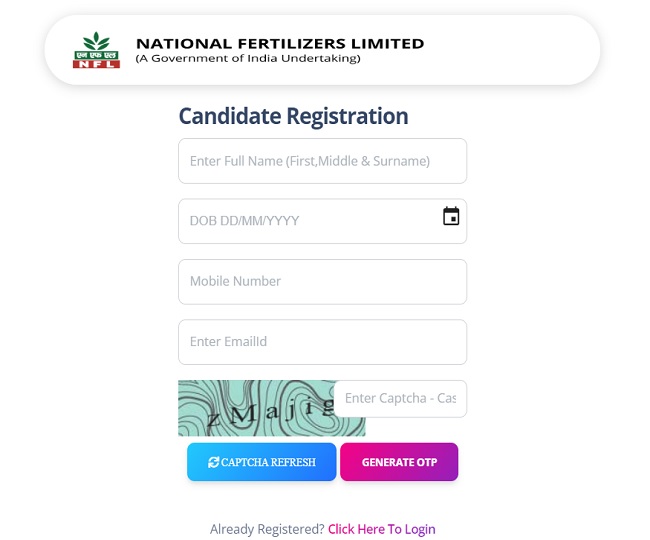
Task: Open the date picker calendar icon
Action: point(451,216)
